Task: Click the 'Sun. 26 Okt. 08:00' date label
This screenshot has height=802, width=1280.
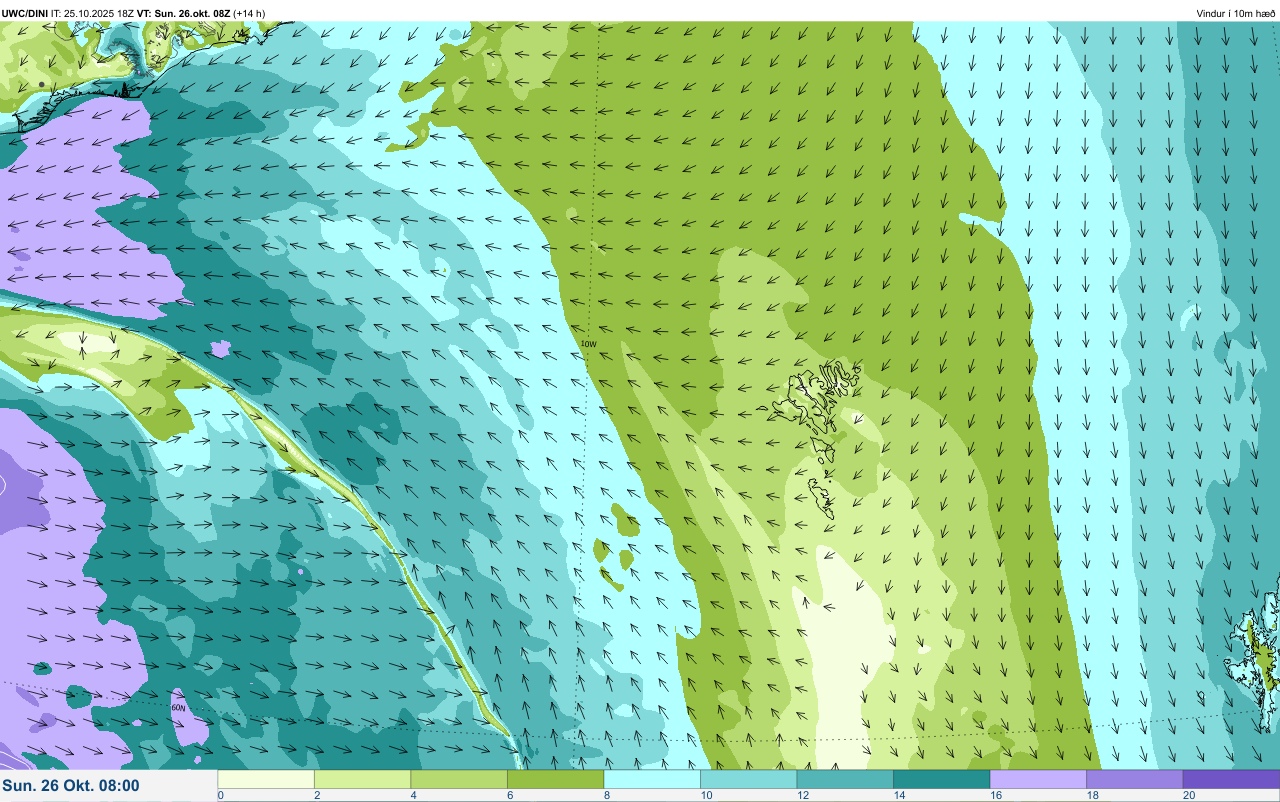Action: [x=72, y=786]
